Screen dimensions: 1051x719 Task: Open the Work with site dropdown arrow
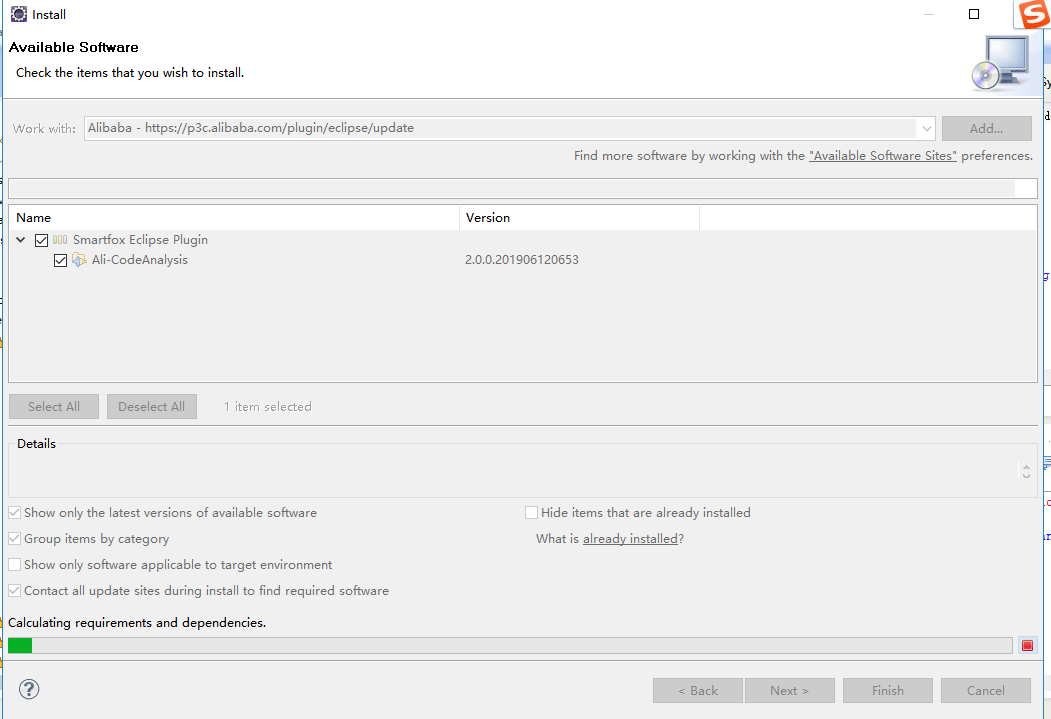tap(926, 129)
